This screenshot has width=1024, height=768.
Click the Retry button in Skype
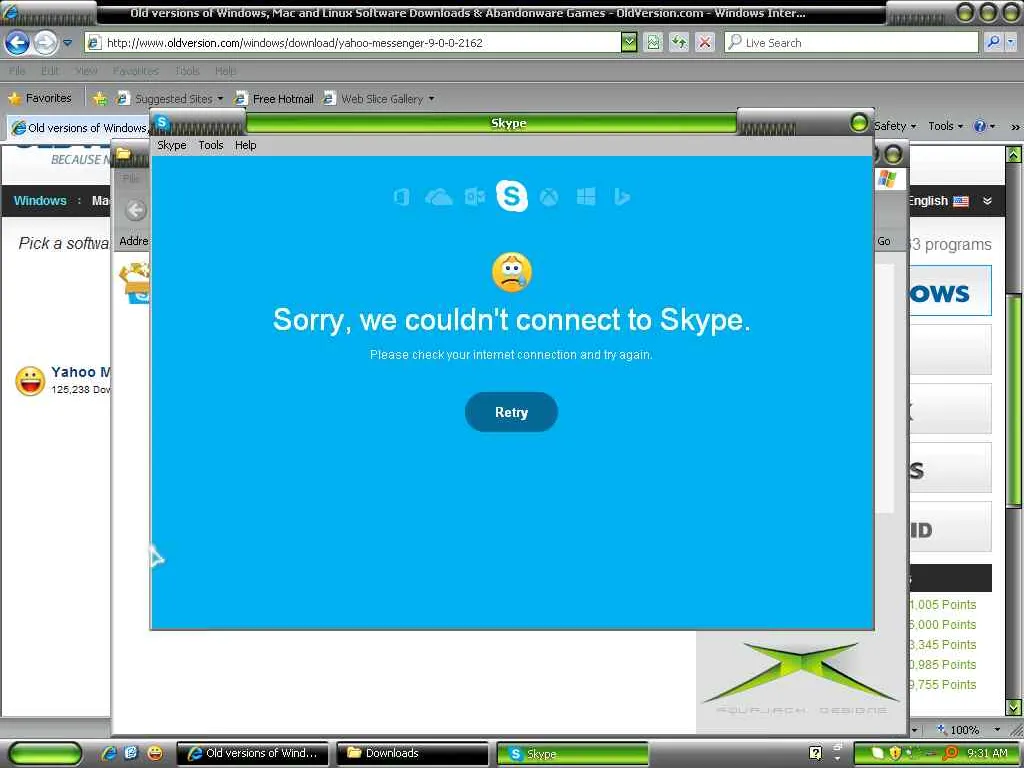(511, 412)
